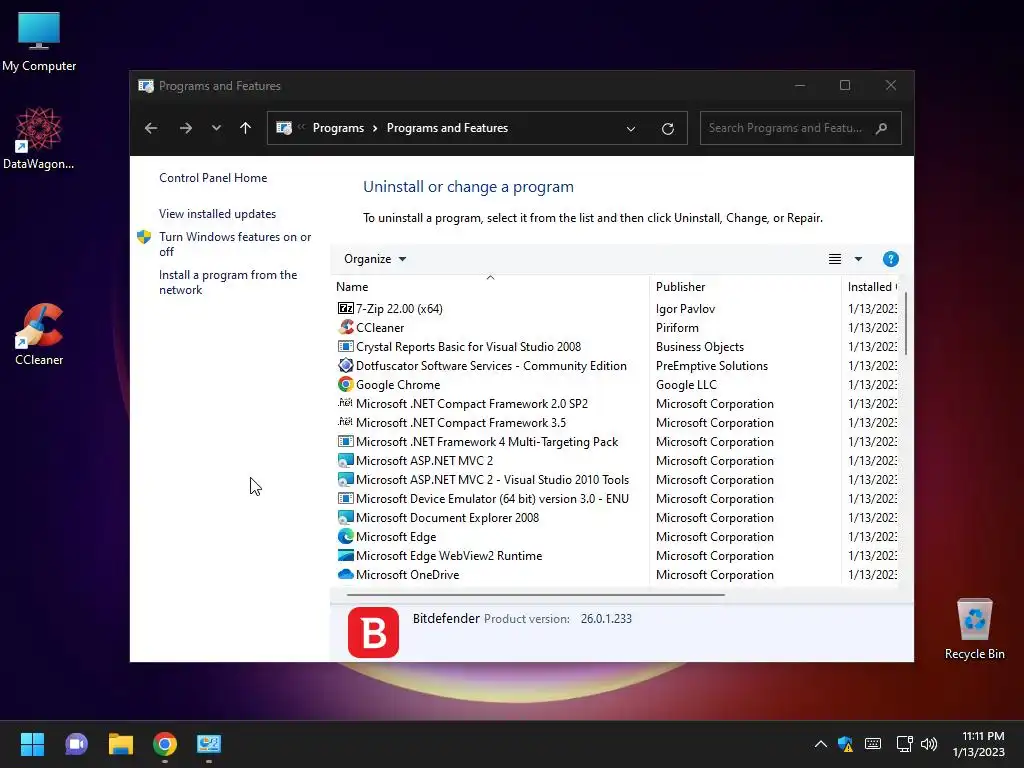The width and height of the screenshot is (1024, 768).
Task: Click Programs and Features breadcrumb
Action: (447, 128)
